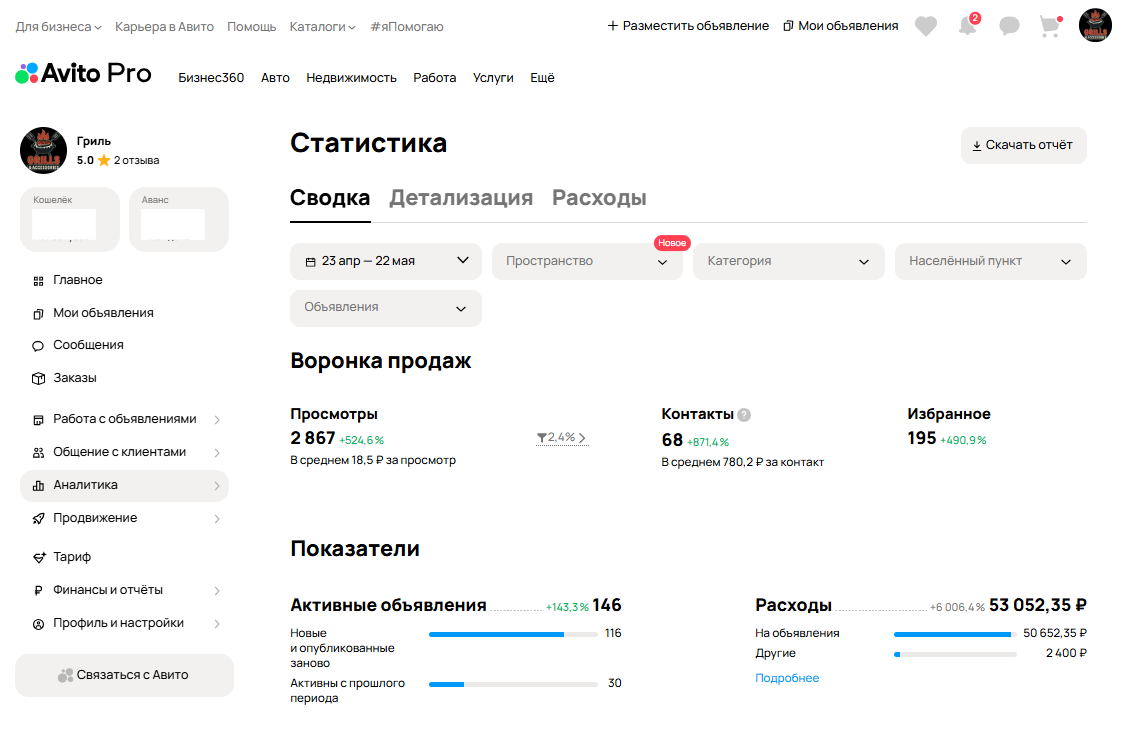Open profile avatar in top bar
The width and height of the screenshot is (1132, 737).
pos(1095,25)
